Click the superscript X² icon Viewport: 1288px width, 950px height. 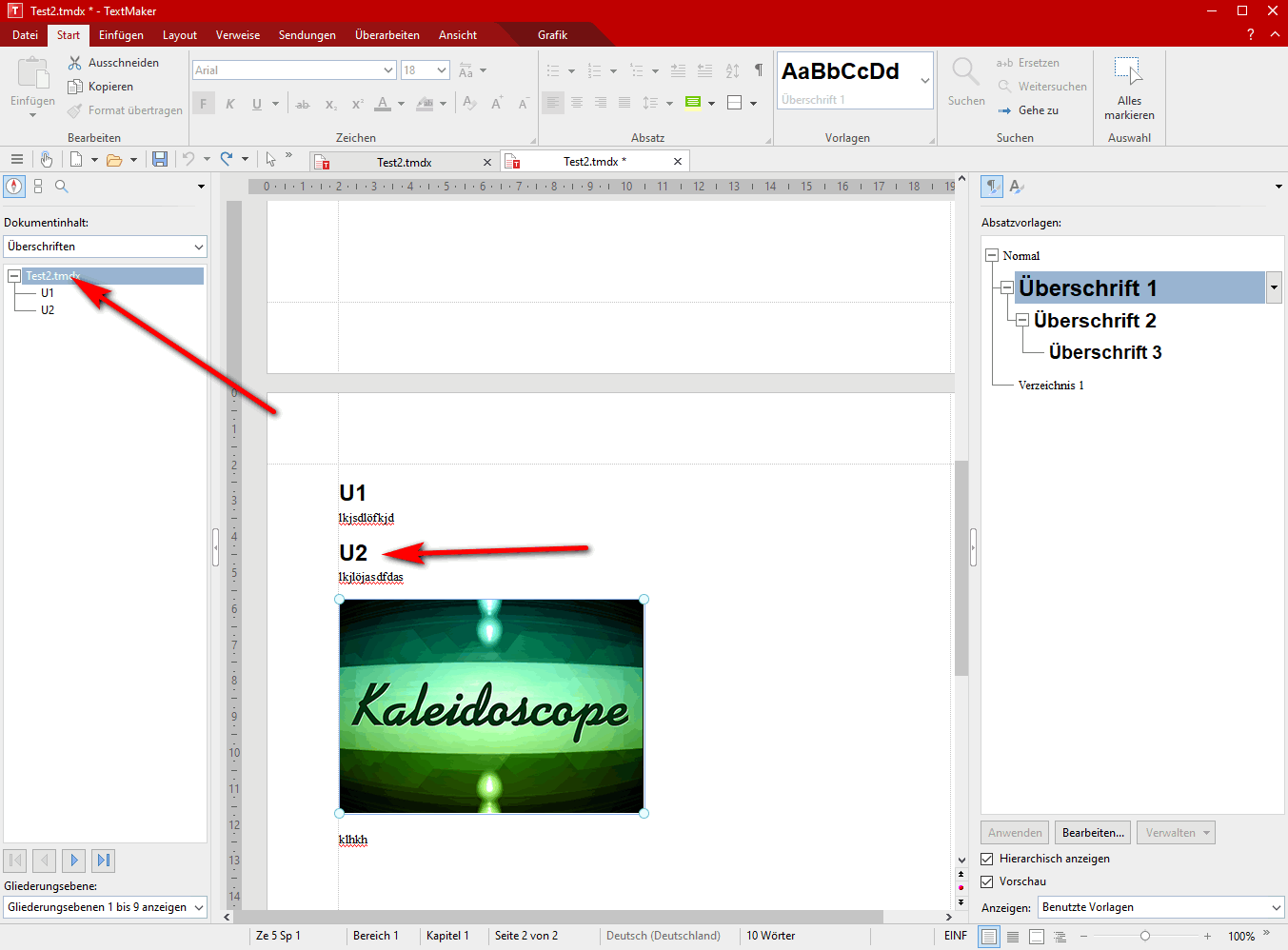[357, 104]
